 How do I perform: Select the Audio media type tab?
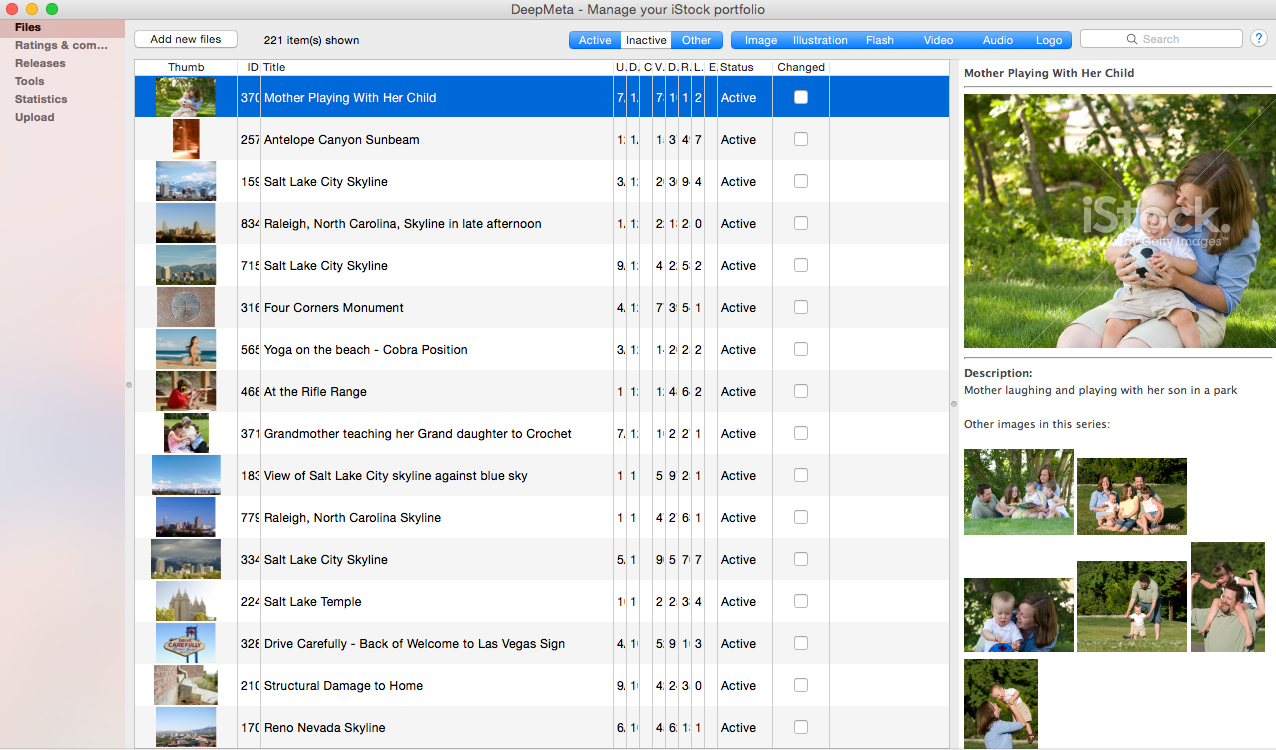[997, 40]
